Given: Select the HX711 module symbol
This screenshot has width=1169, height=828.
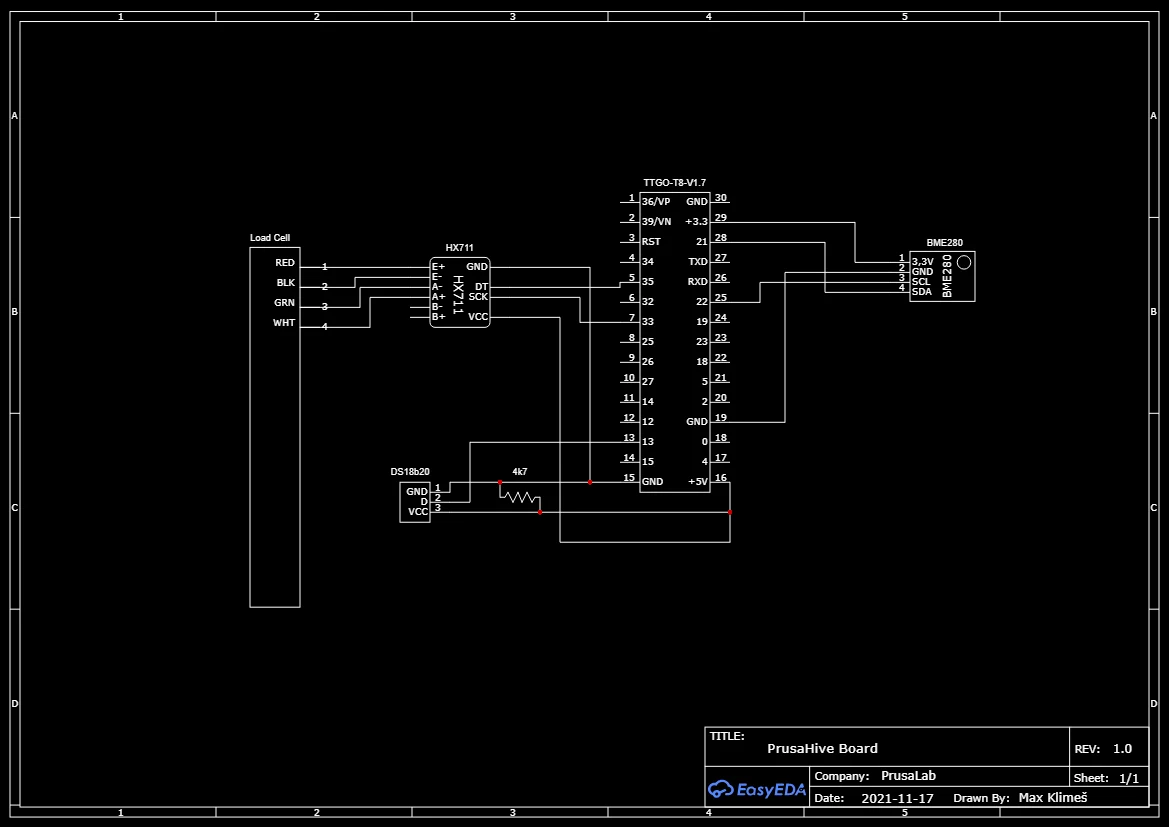Looking at the screenshot, I should (459, 294).
